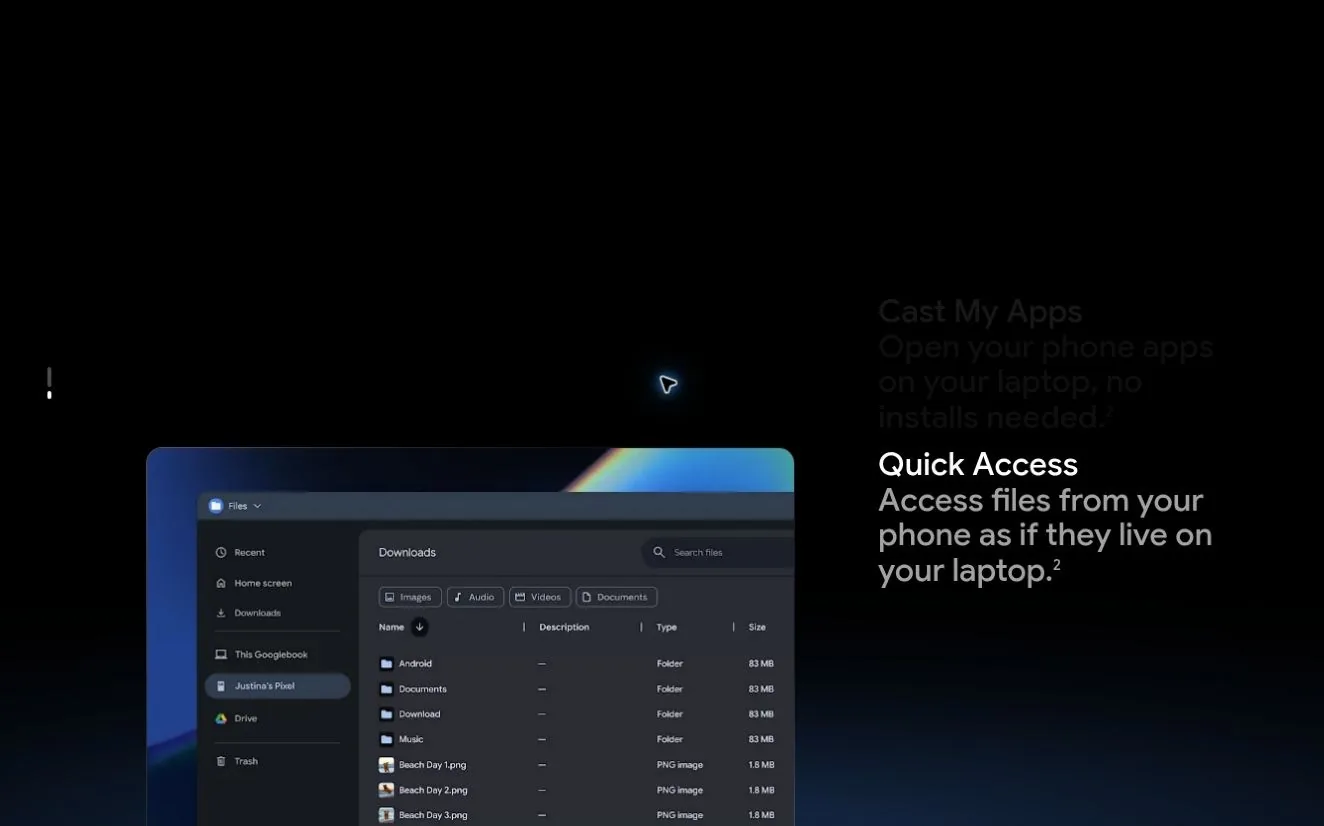Click the Search files field
The image size is (1324, 826).
click(718, 552)
